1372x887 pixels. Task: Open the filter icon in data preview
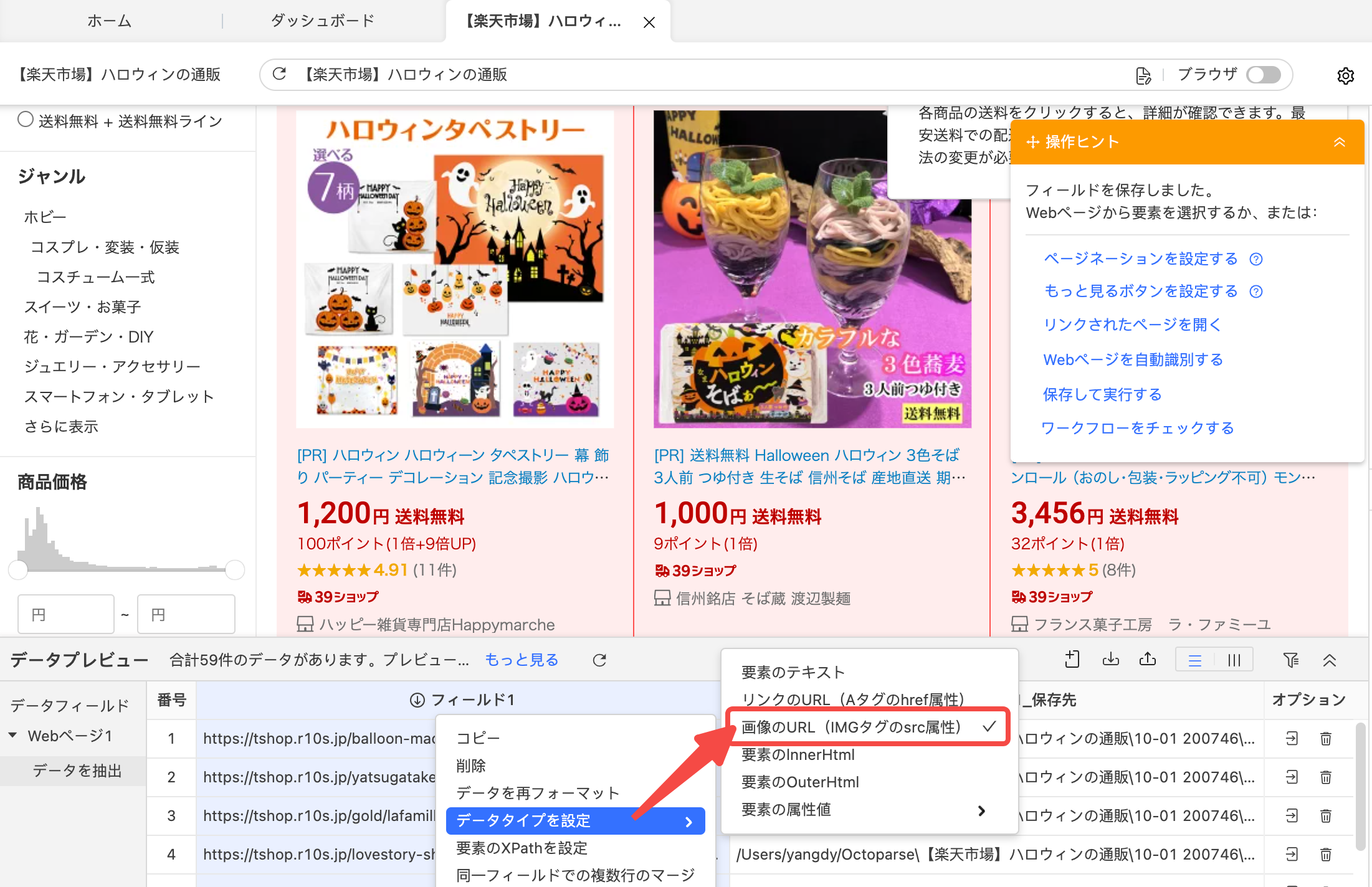tap(1291, 660)
